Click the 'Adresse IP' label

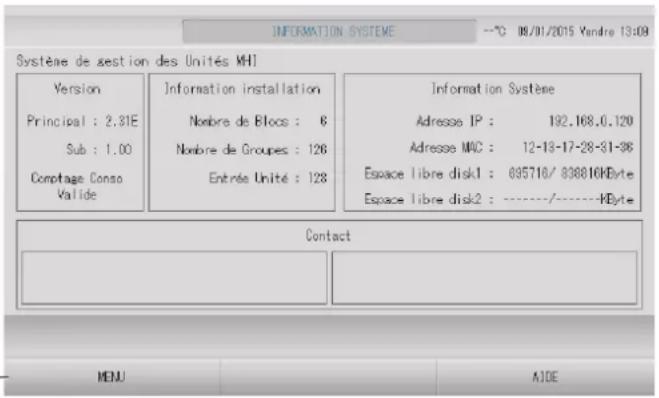455,121
